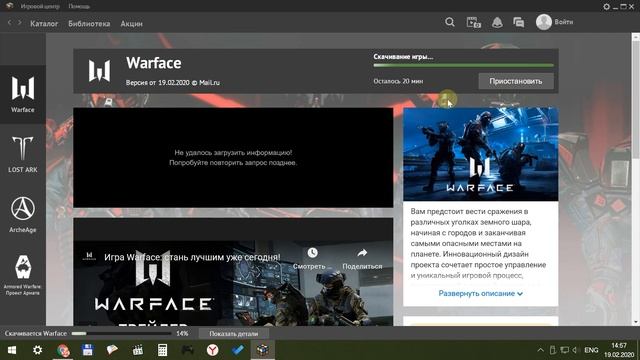The image size is (640, 360).
Task: Select Armored Warfare in the games sidebar
Action: point(23,275)
